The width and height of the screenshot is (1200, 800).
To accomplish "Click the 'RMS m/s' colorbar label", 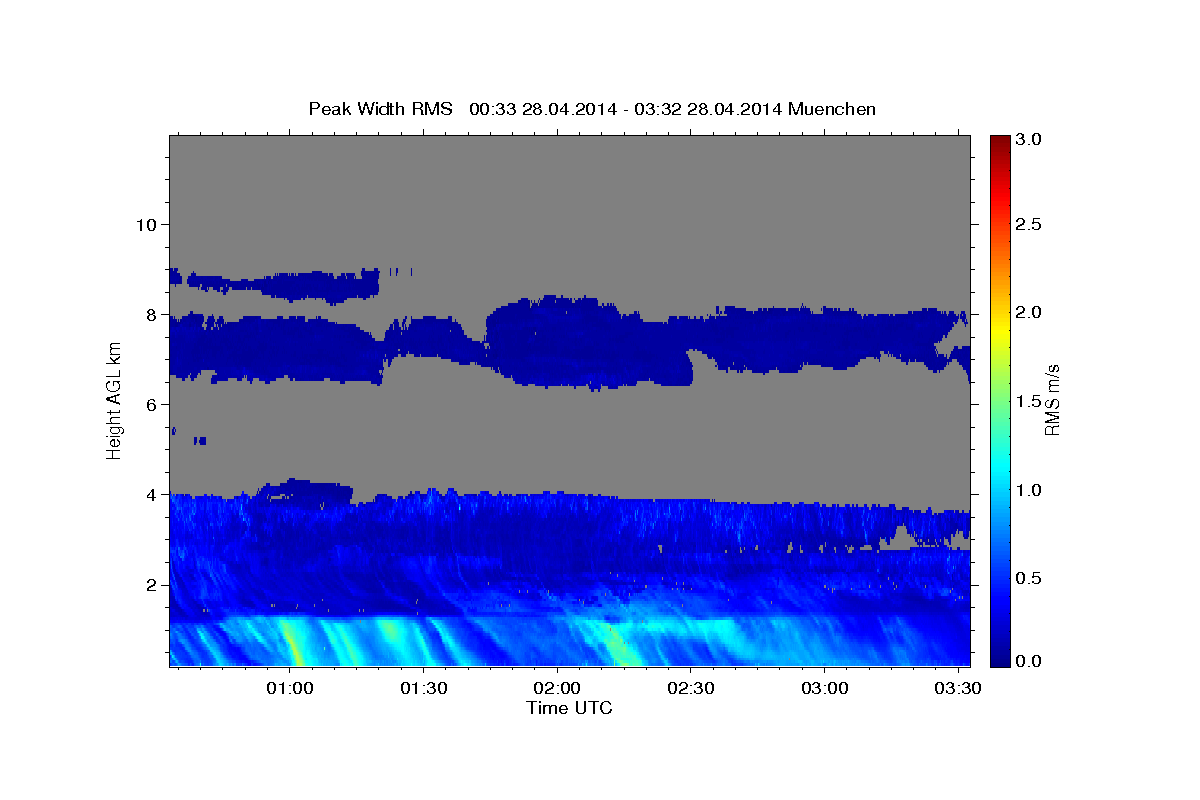I will [x=1051, y=400].
